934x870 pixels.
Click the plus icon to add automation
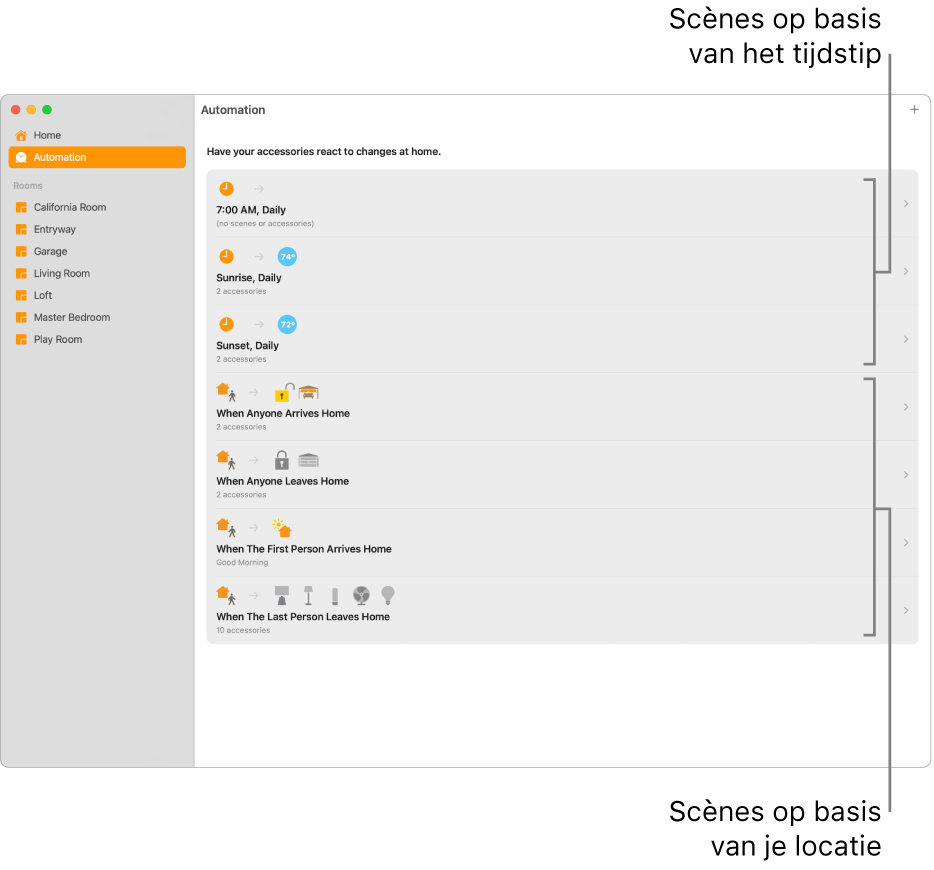point(914,110)
